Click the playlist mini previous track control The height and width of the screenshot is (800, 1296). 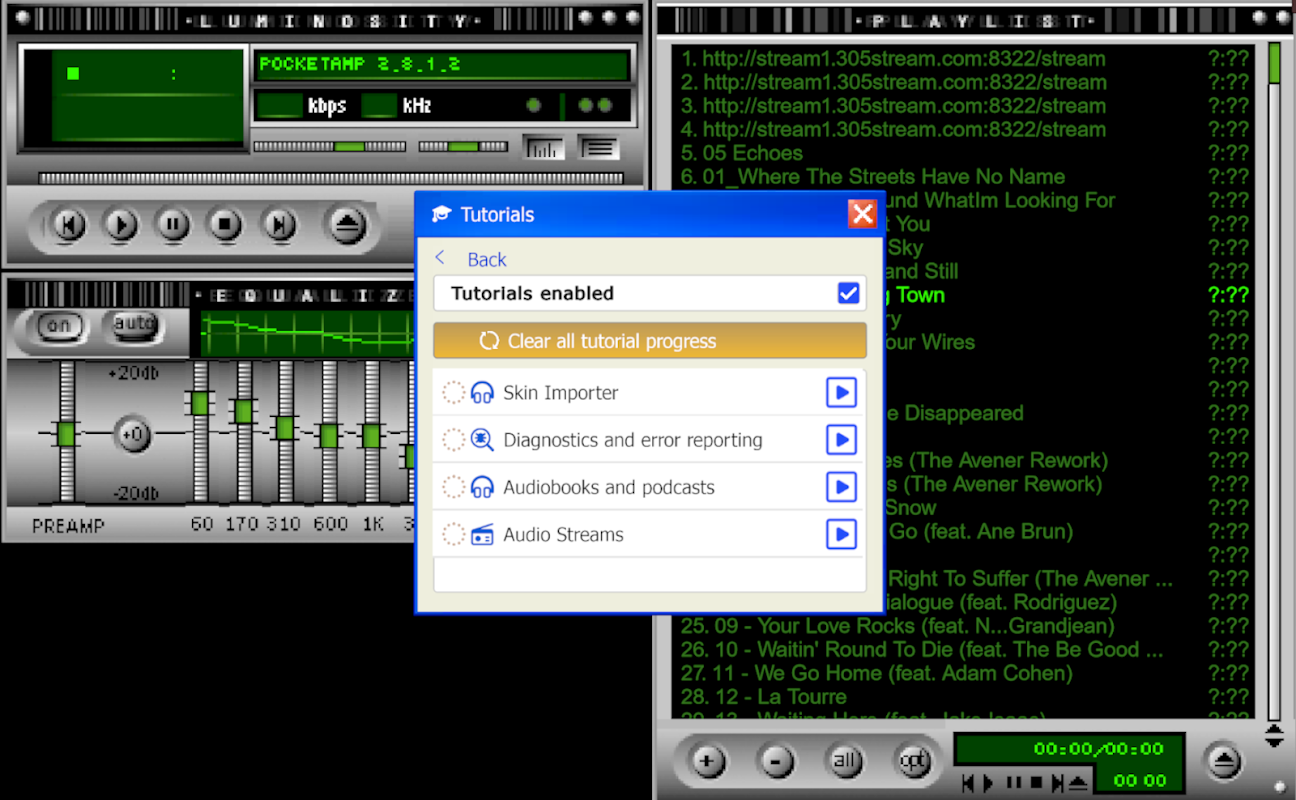click(968, 782)
